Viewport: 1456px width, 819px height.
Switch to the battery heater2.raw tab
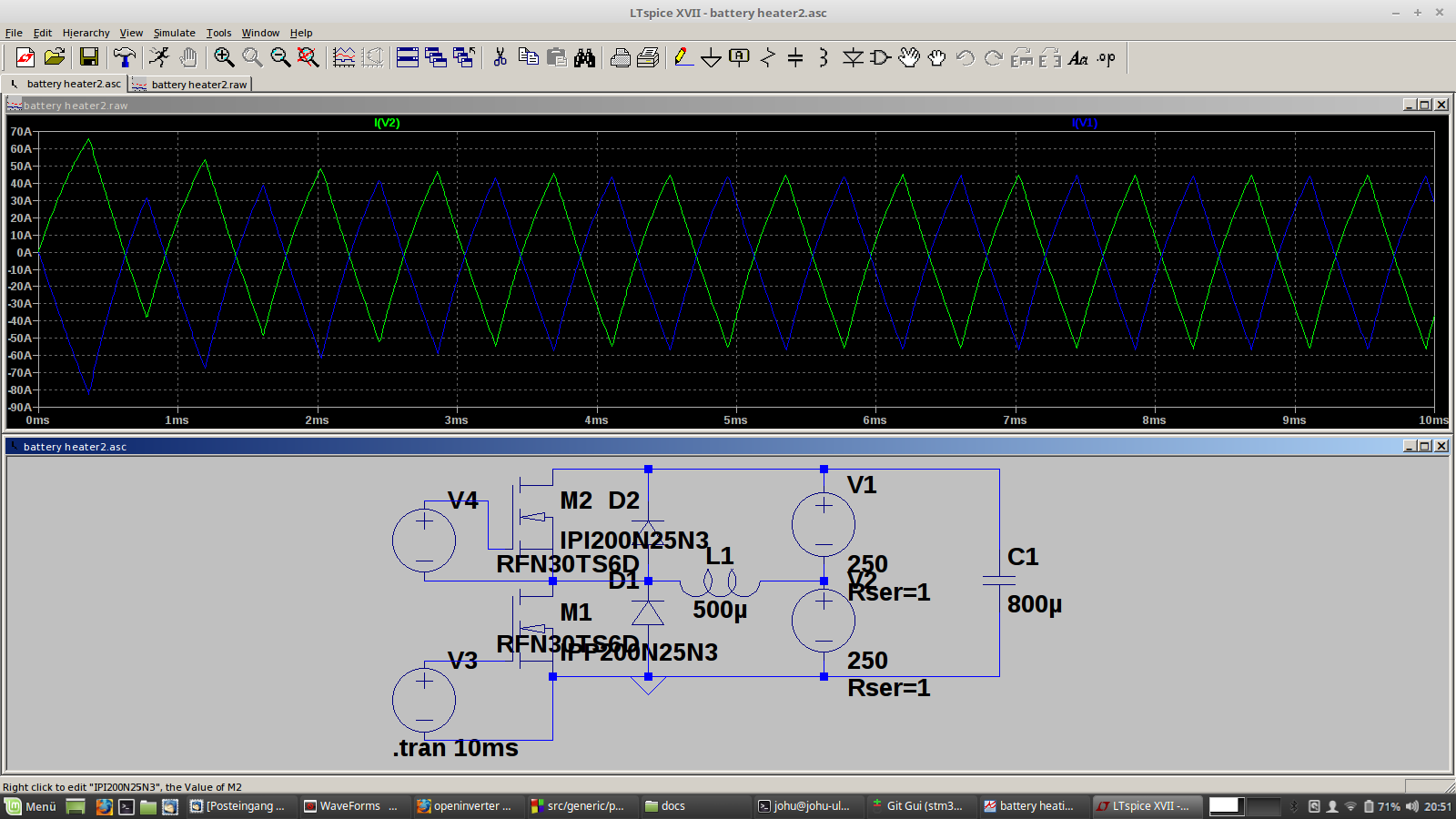tap(190, 85)
